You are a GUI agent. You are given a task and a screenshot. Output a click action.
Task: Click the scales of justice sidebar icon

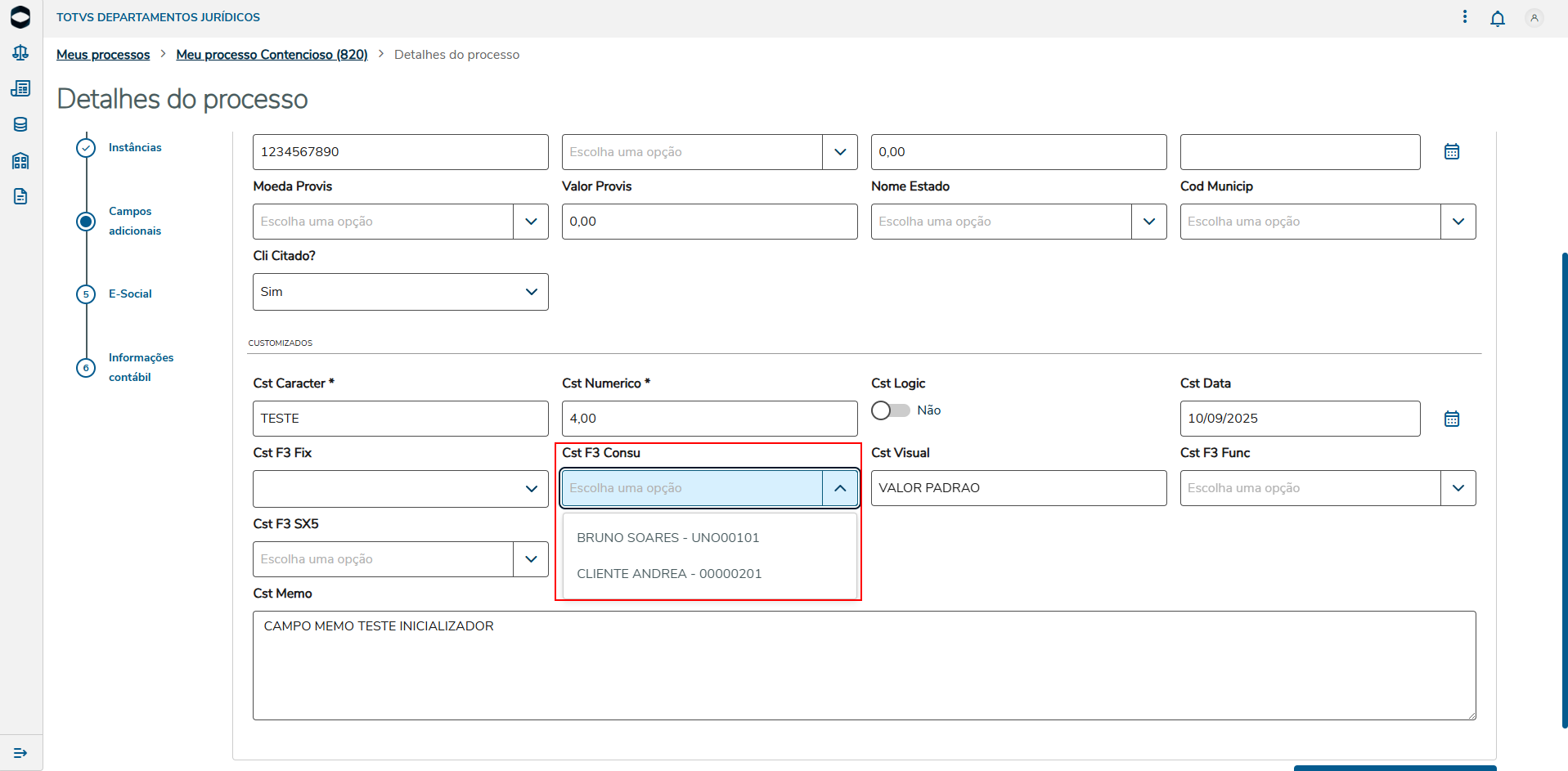click(x=20, y=53)
